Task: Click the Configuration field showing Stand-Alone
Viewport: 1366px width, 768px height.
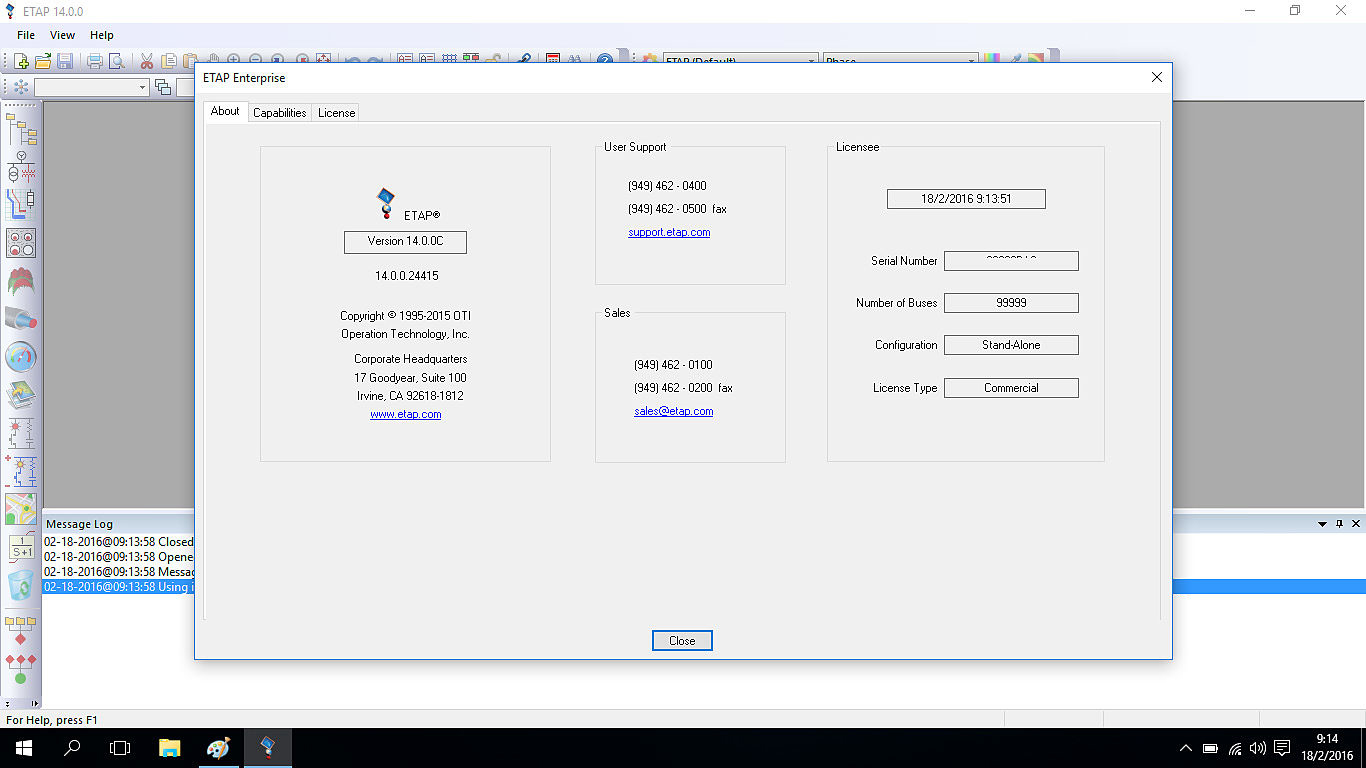Action: (x=1011, y=345)
